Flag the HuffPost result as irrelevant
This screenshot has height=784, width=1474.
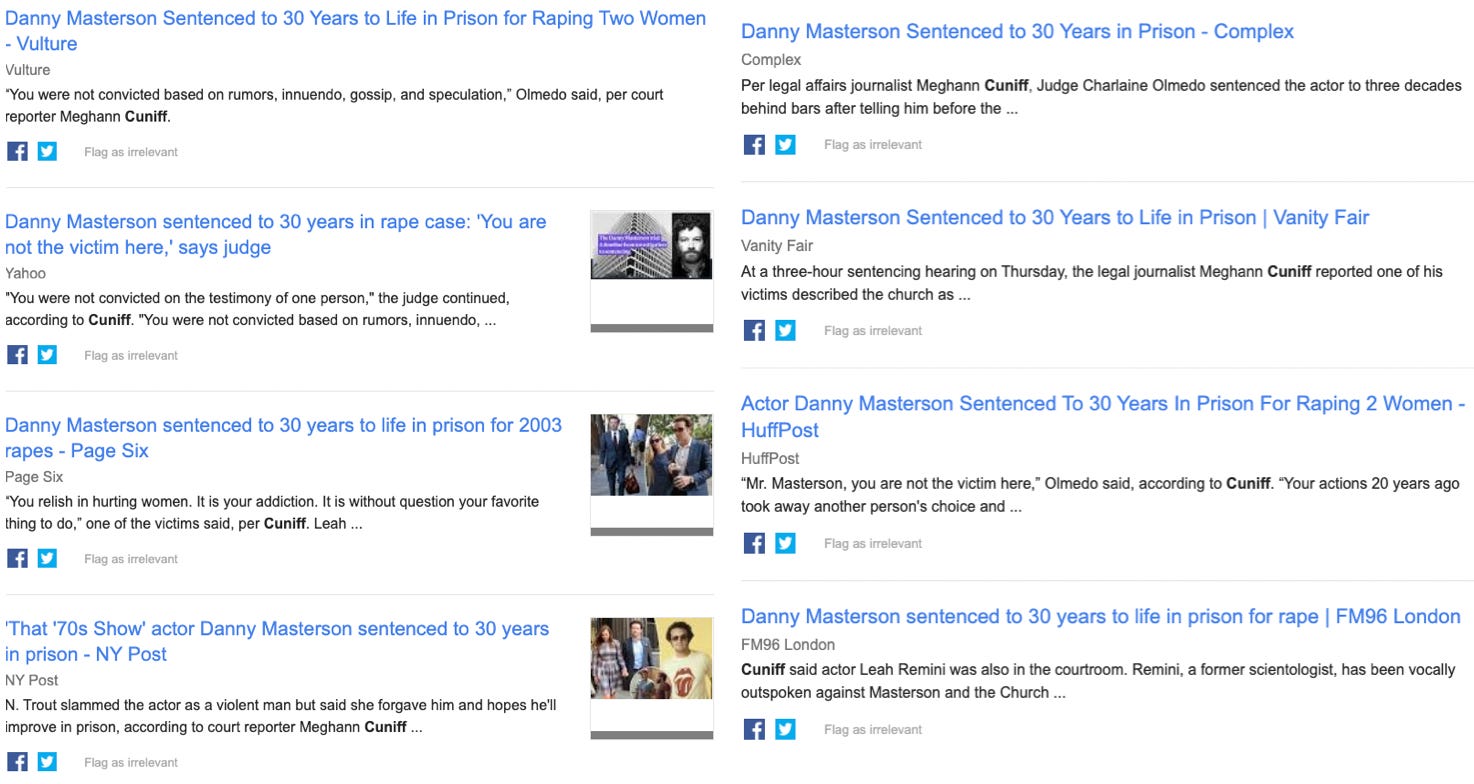point(873,544)
